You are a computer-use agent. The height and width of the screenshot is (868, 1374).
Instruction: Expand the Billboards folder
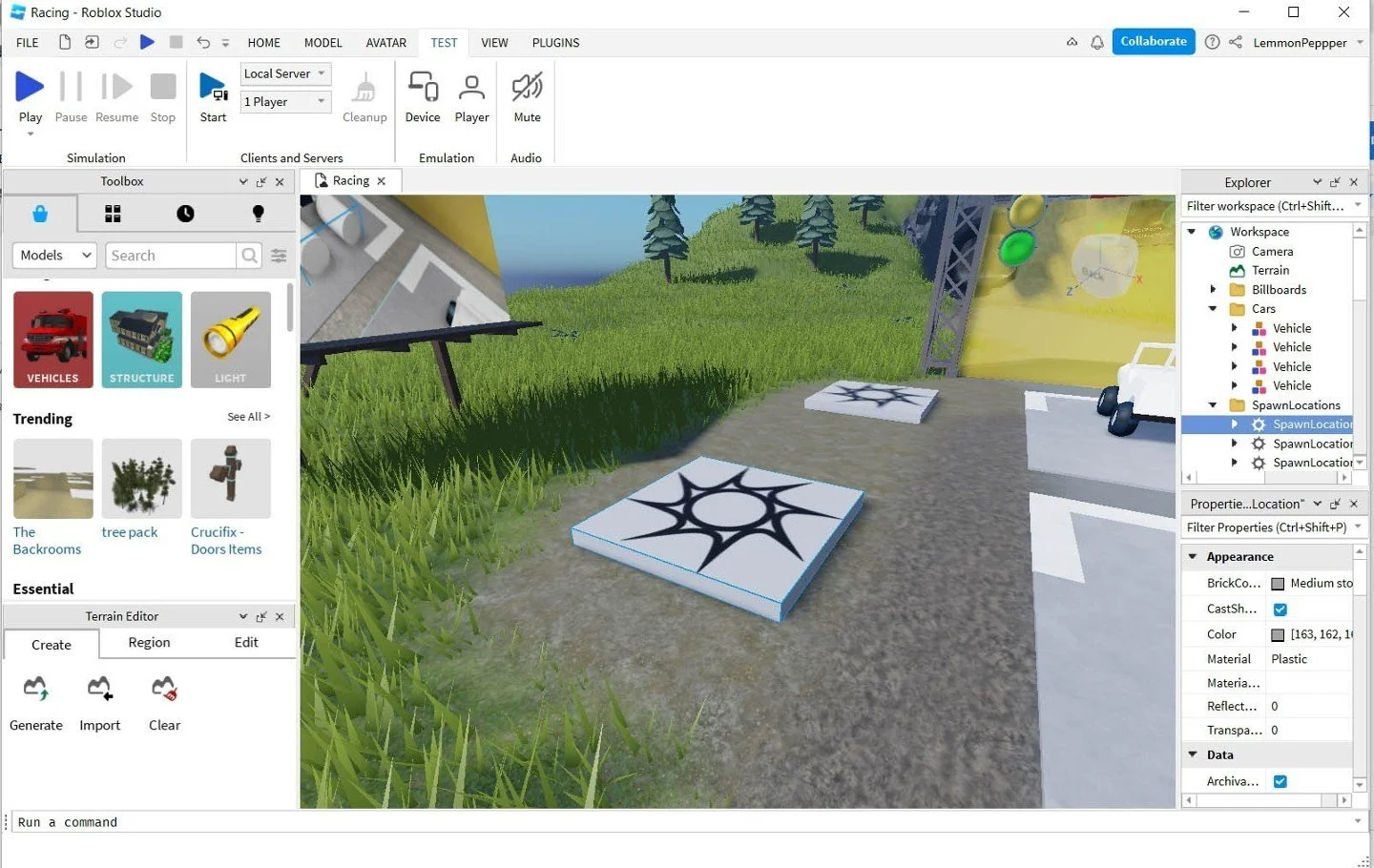[1213, 290]
